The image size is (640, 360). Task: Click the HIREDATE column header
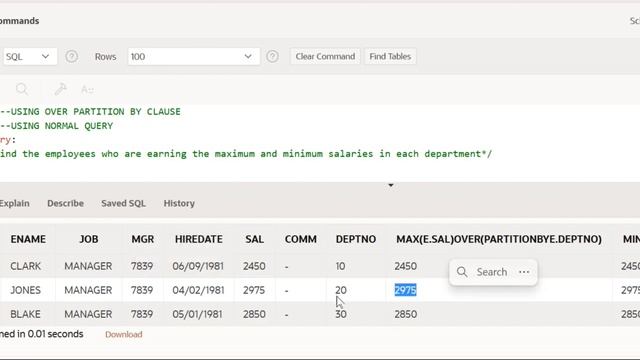(x=198, y=239)
